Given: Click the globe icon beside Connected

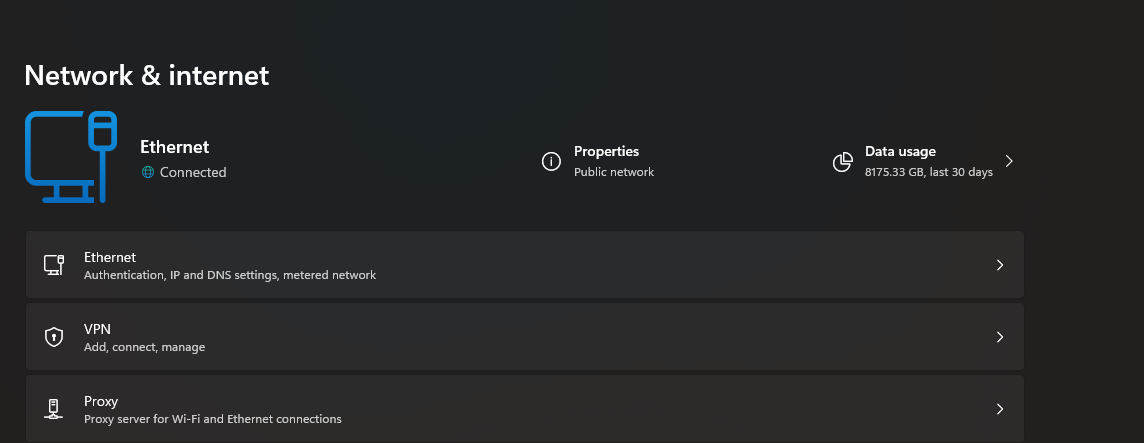Looking at the screenshot, I should point(148,172).
